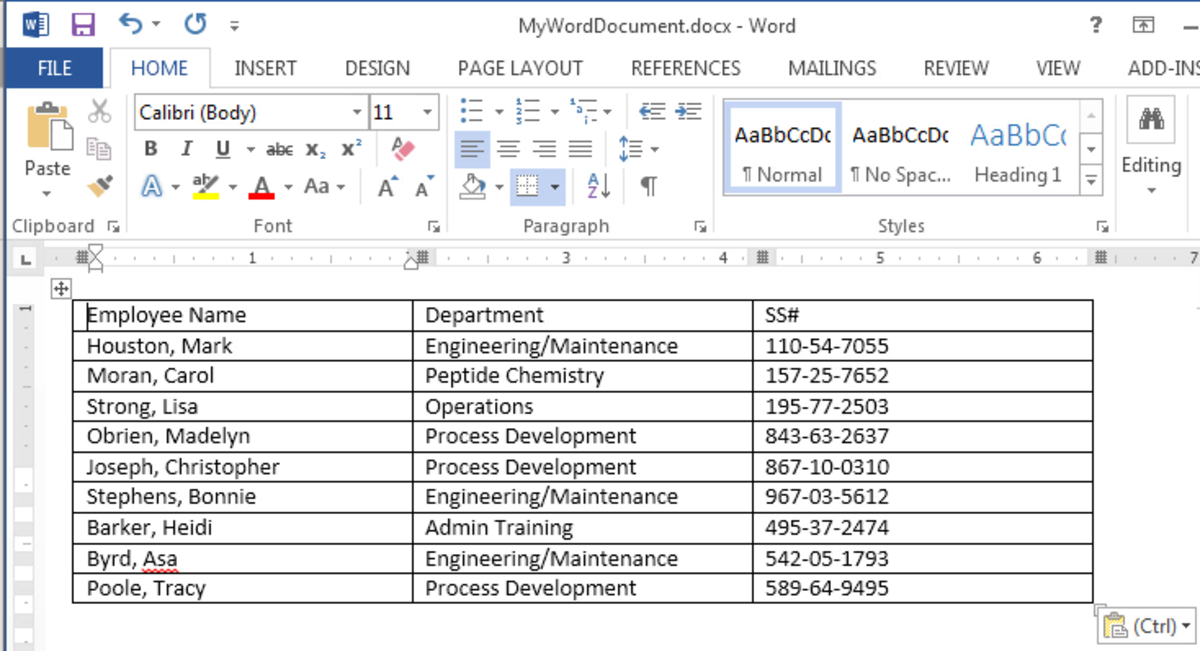Enable center text alignment
The height and width of the screenshot is (651, 1200).
coord(508,148)
